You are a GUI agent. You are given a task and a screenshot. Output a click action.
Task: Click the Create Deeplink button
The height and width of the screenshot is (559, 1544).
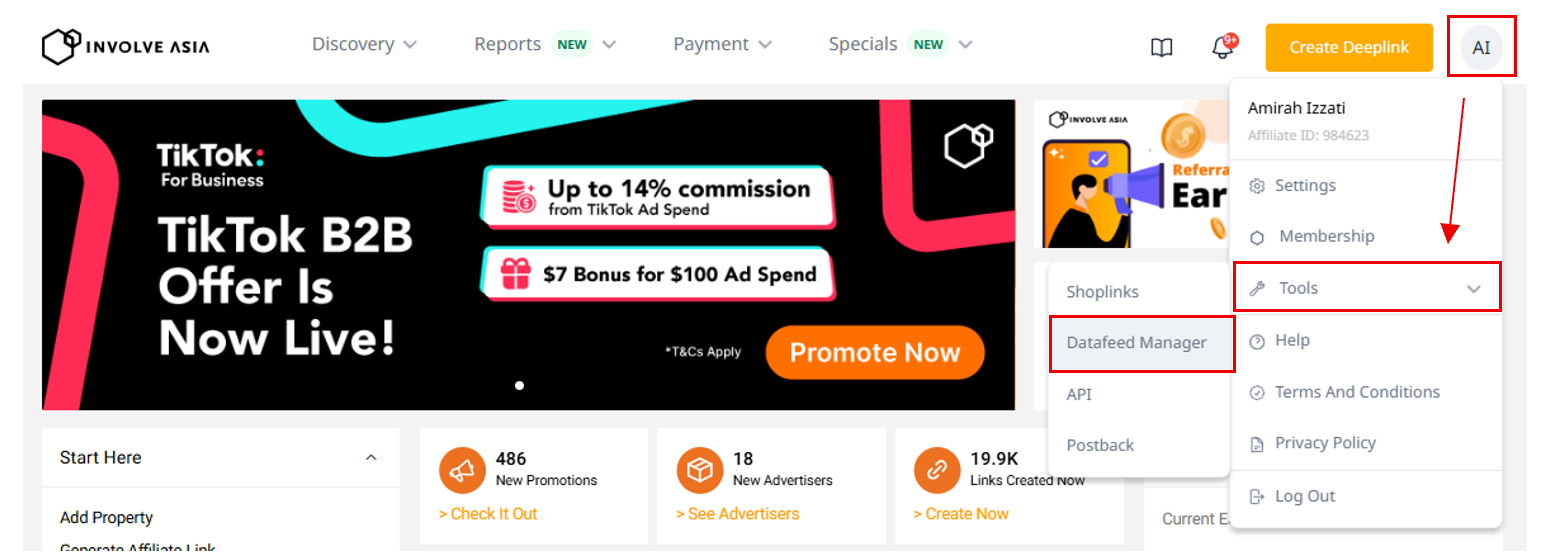coord(1348,48)
